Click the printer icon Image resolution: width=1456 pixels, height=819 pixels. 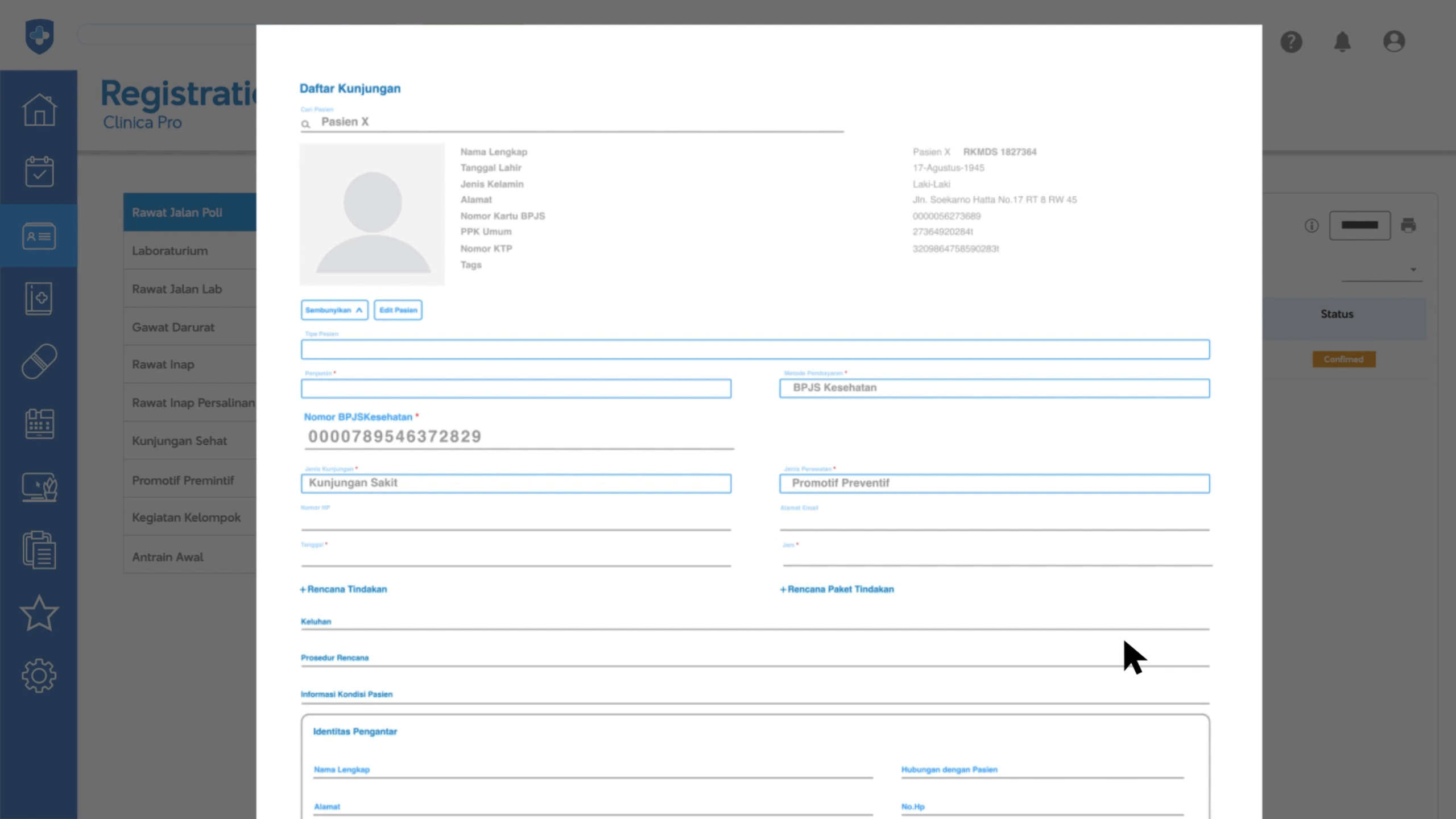click(1408, 225)
